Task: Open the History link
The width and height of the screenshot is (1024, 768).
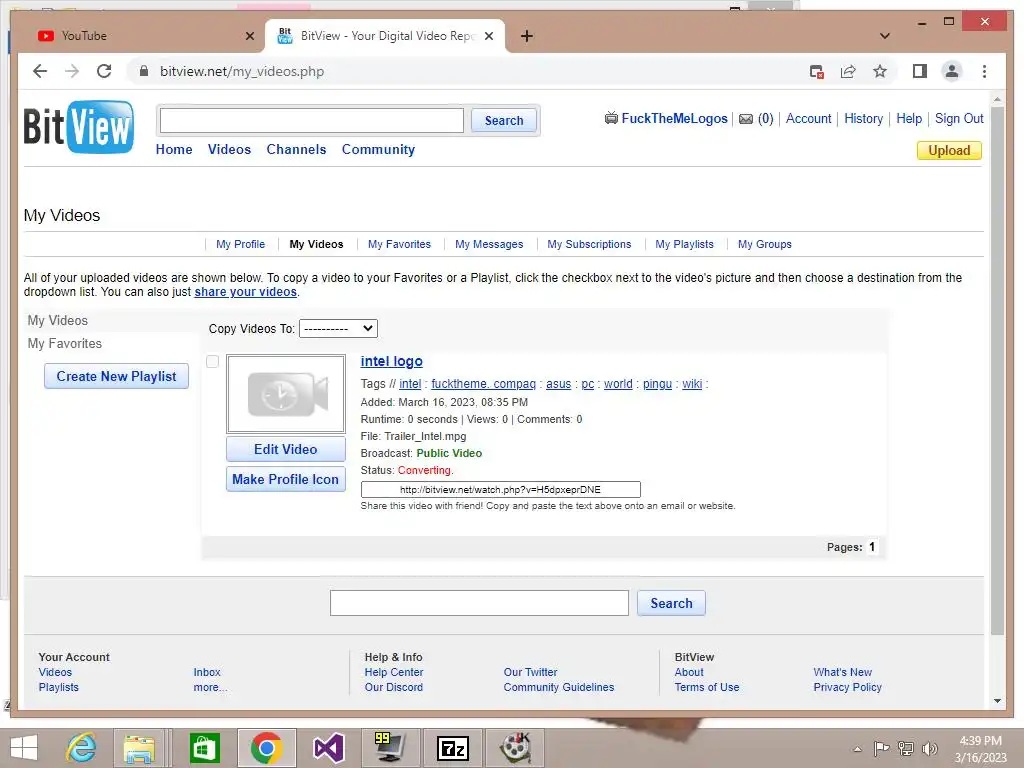Action: (863, 119)
